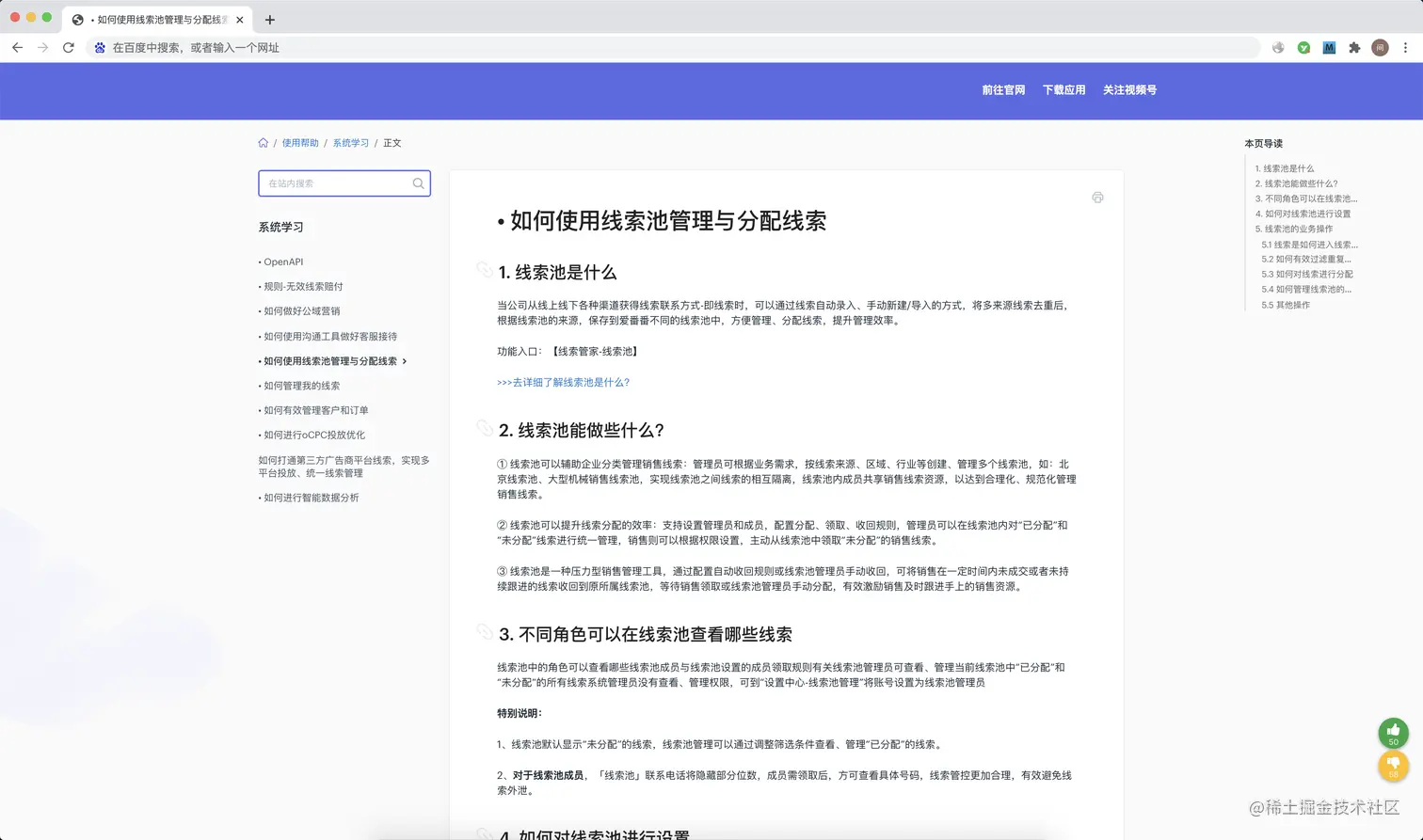Open 前往官网 in the top navigation
Screen dimensions: 1423x840
coord(1003,90)
